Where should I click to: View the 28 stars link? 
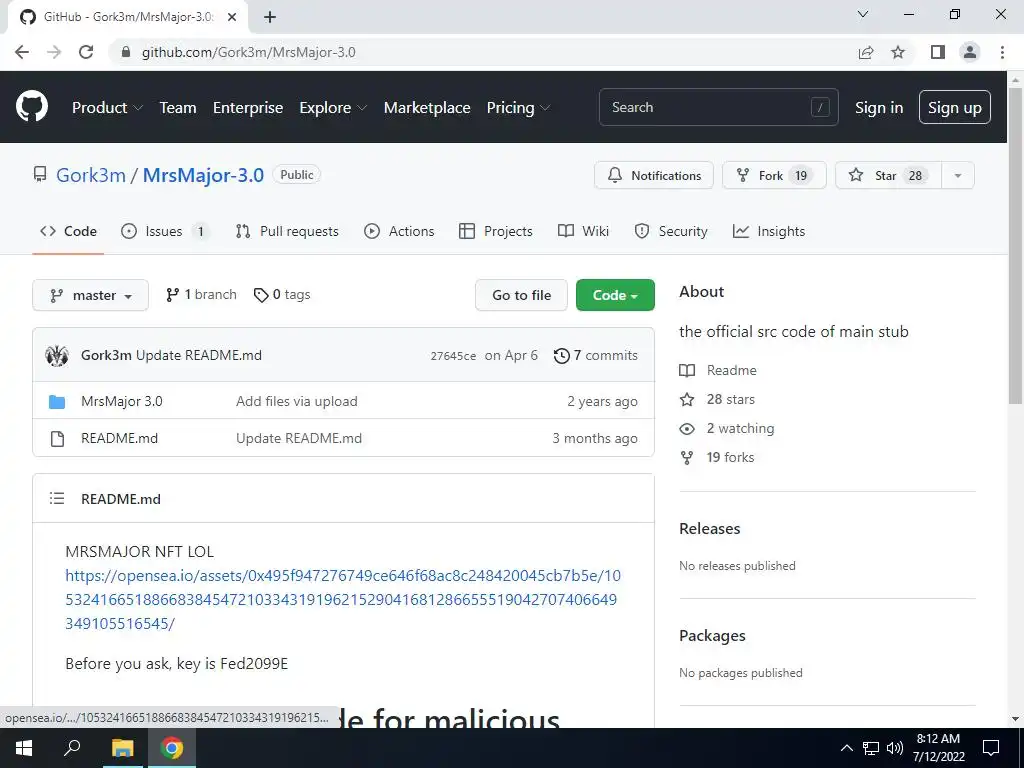[730, 399]
